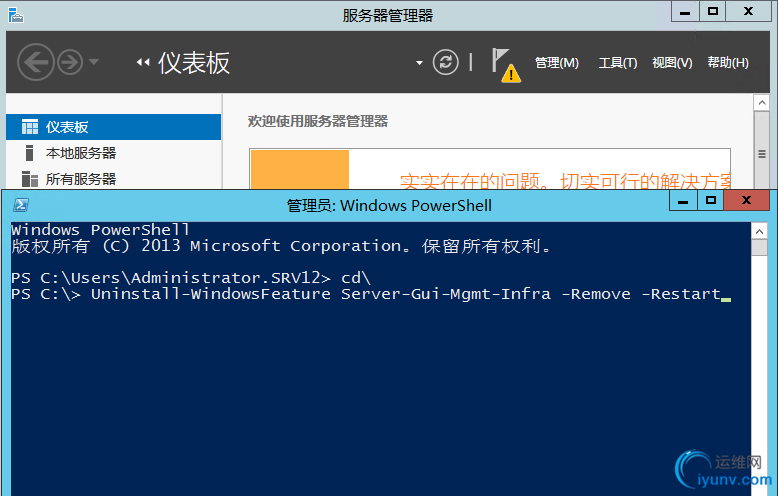Viewport: 778px width, 496px height.
Task: Select 所有服务器 in the sidebar
Action: point(80,179)
